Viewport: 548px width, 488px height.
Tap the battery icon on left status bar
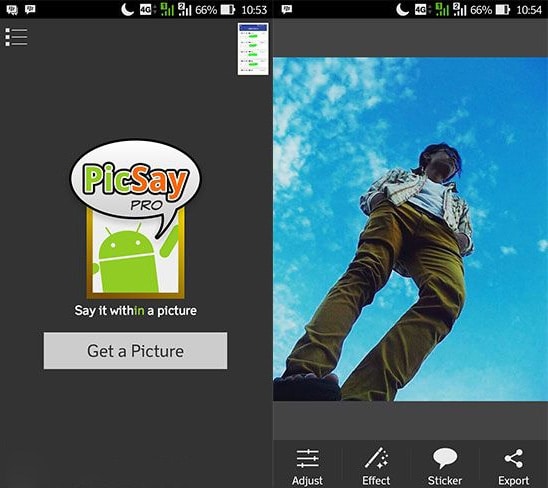point(228,9)
